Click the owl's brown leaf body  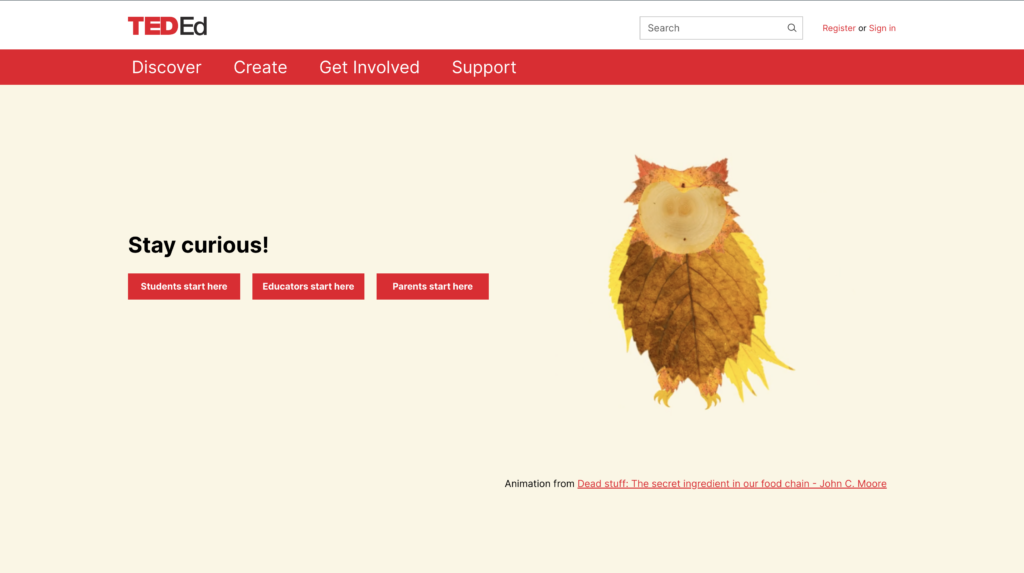pos(688,310)
